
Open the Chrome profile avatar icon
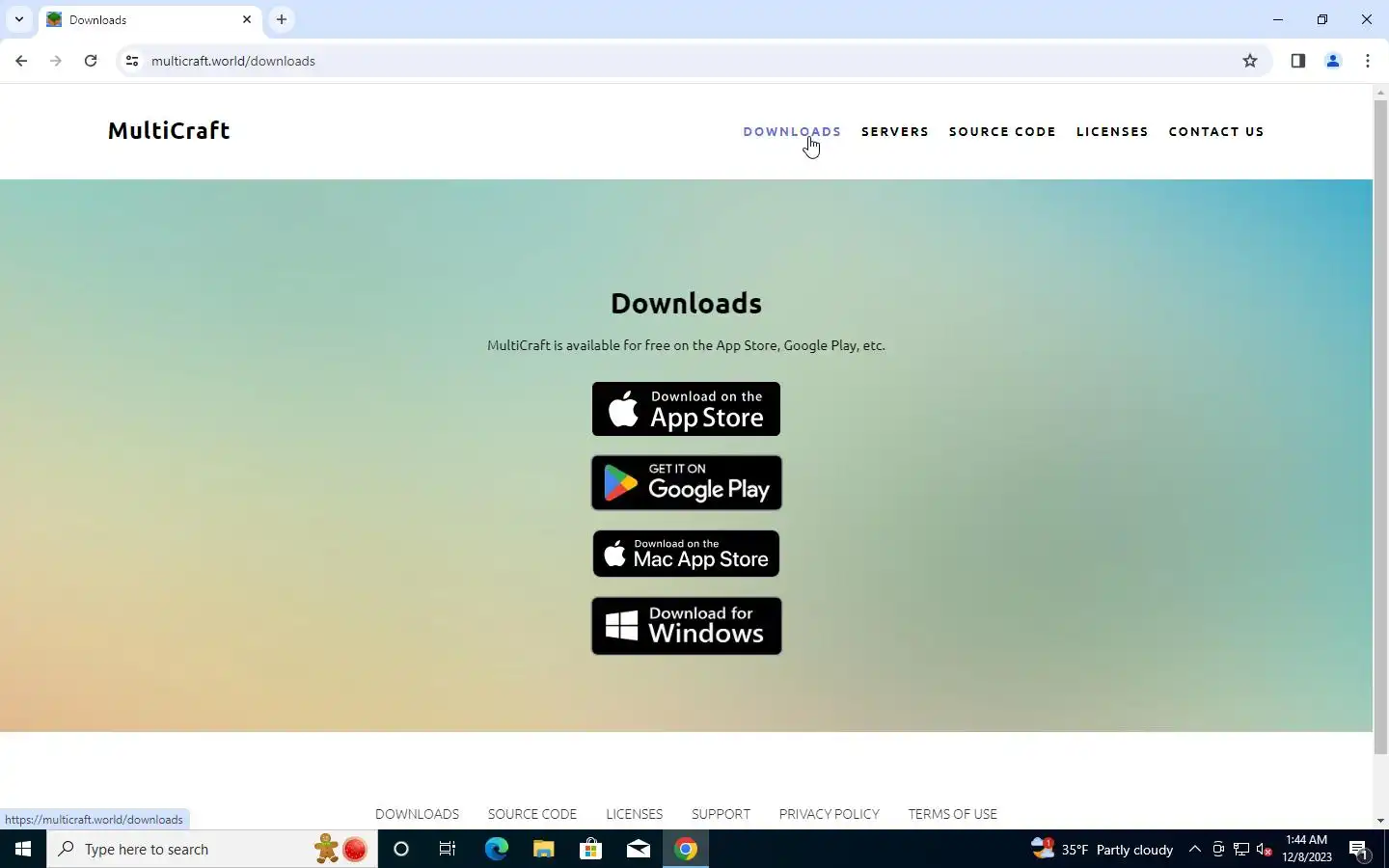1333,61
